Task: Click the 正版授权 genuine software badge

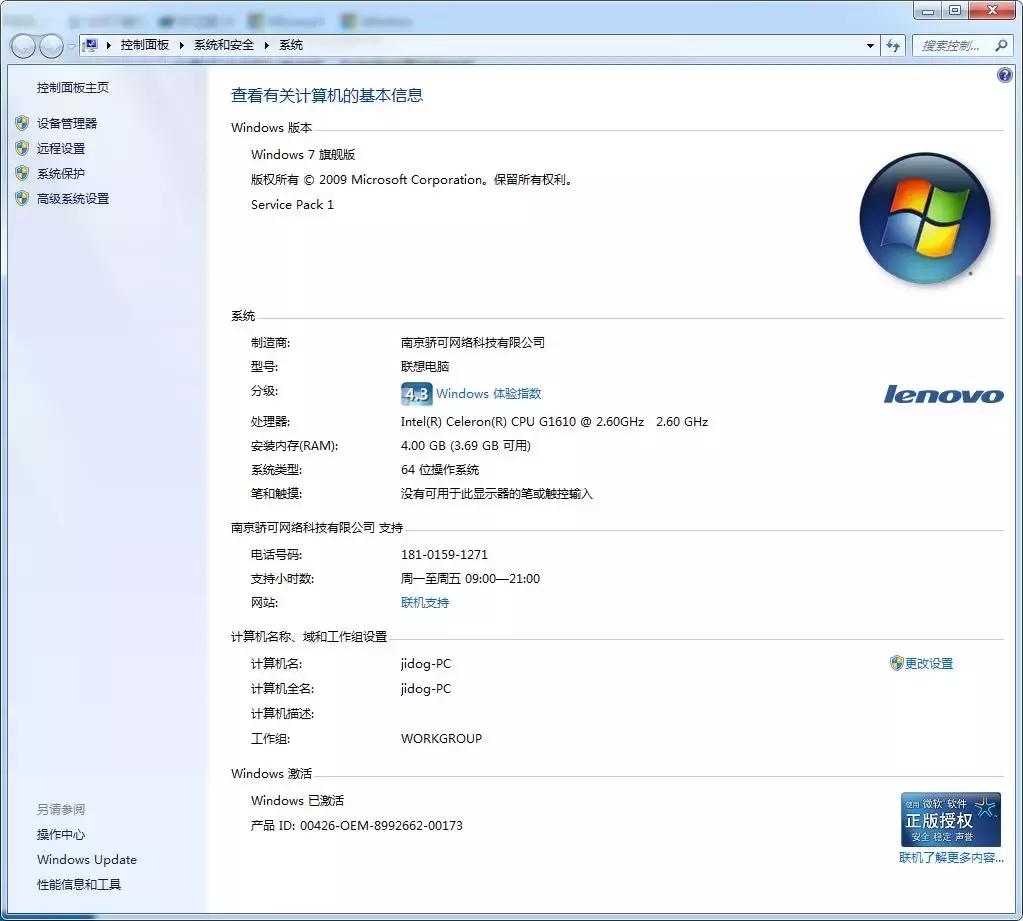Action: [x=952, y=820]
